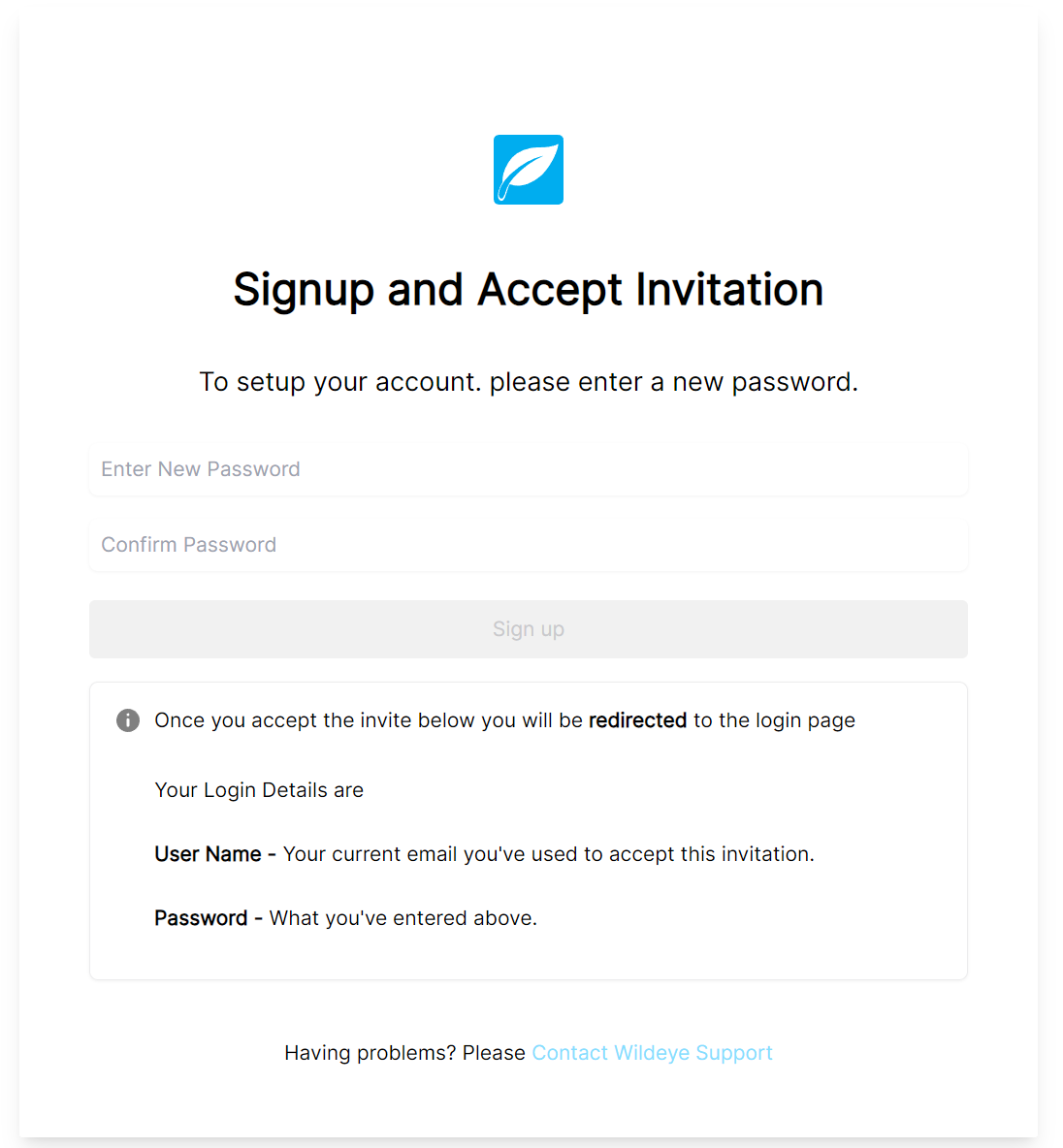1063x1148 pixels.
Task: Follow the support link at page bottom
Action: tap(652, 1052)
